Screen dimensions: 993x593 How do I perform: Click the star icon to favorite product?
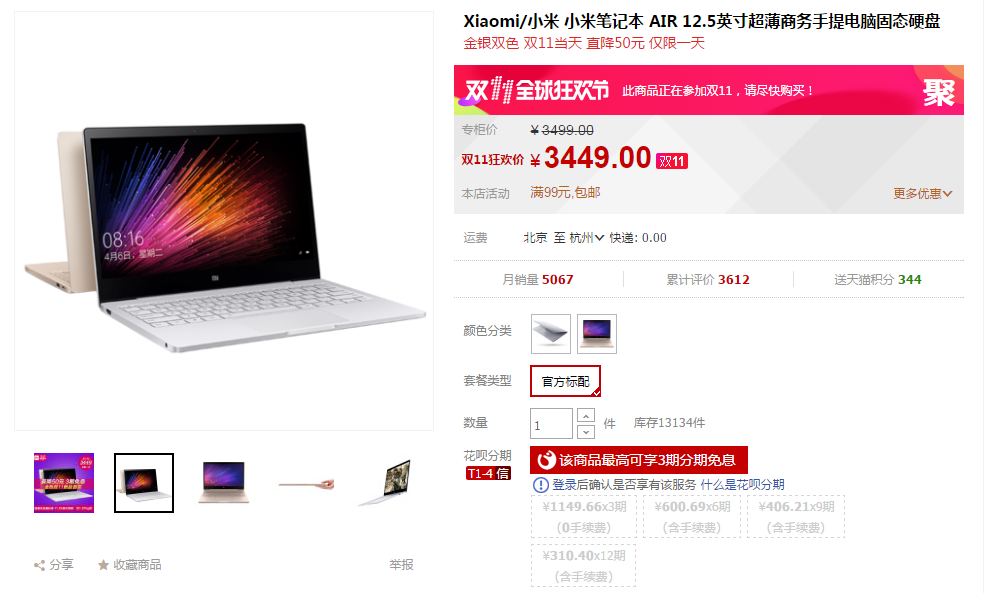[103, 564]
